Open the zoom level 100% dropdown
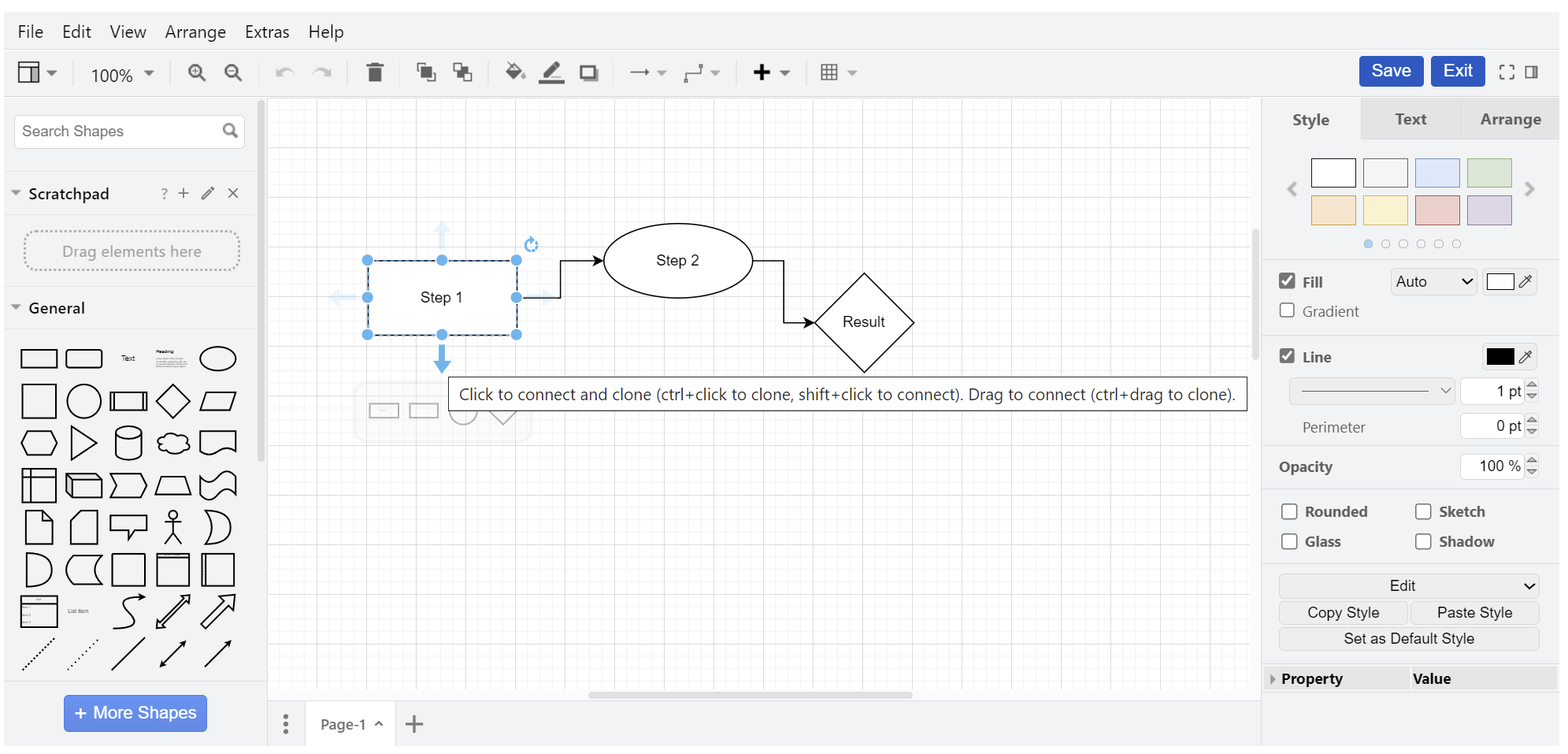 [122, 75]
